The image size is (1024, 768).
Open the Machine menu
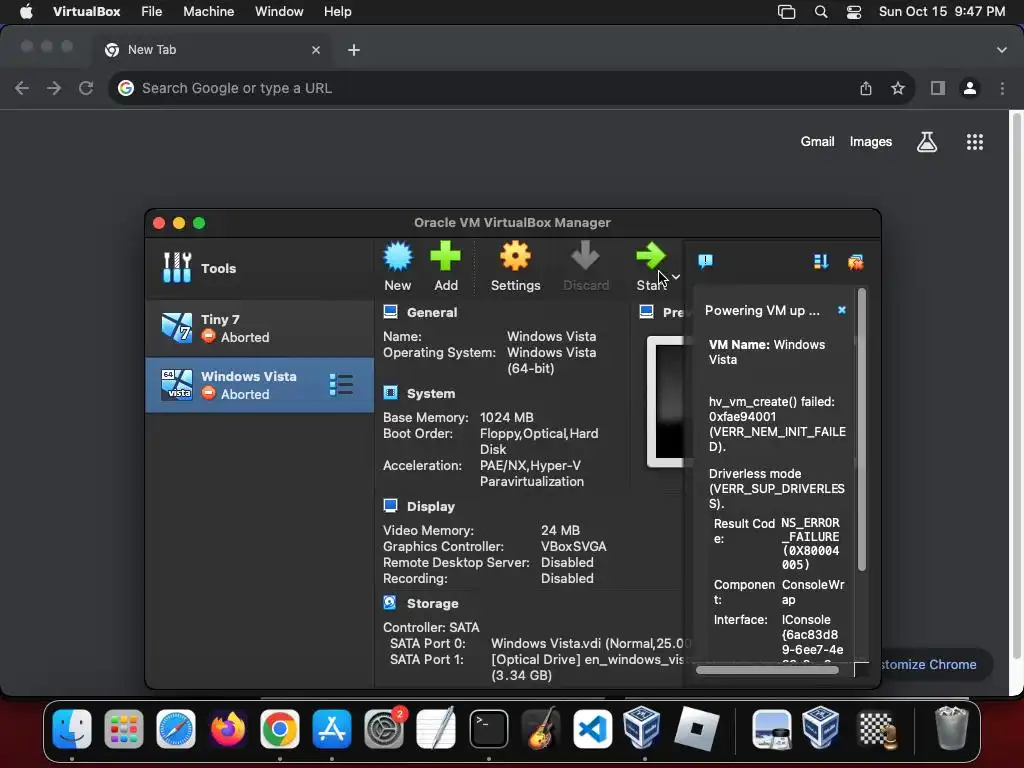point(208,12)
